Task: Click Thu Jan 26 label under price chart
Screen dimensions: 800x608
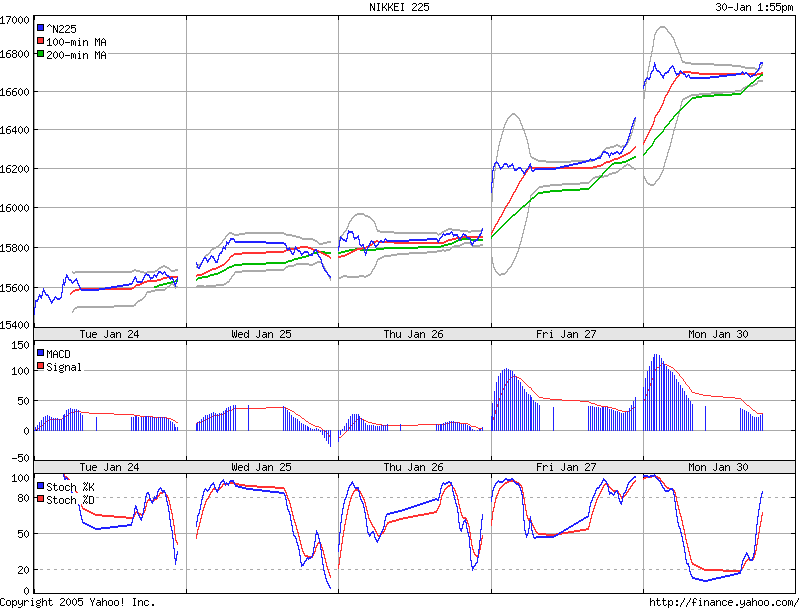Action: (413, 334)
